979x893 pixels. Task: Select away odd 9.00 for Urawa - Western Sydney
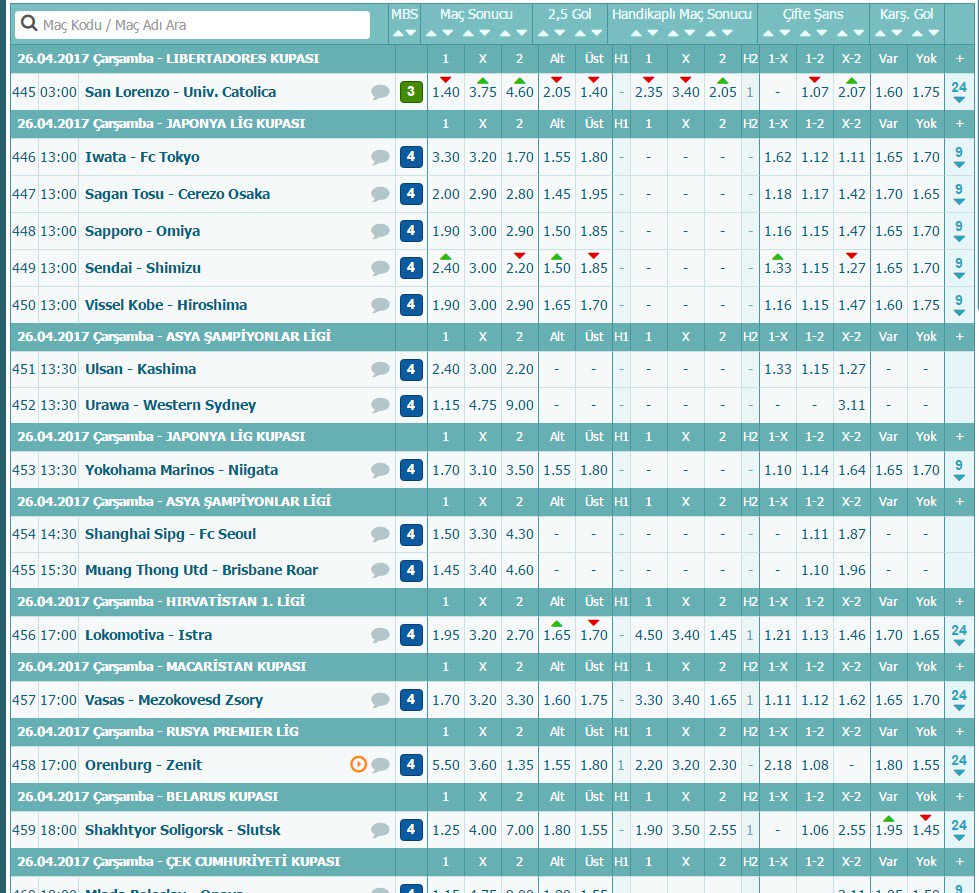pyautogui.click(x=519, y=405)
